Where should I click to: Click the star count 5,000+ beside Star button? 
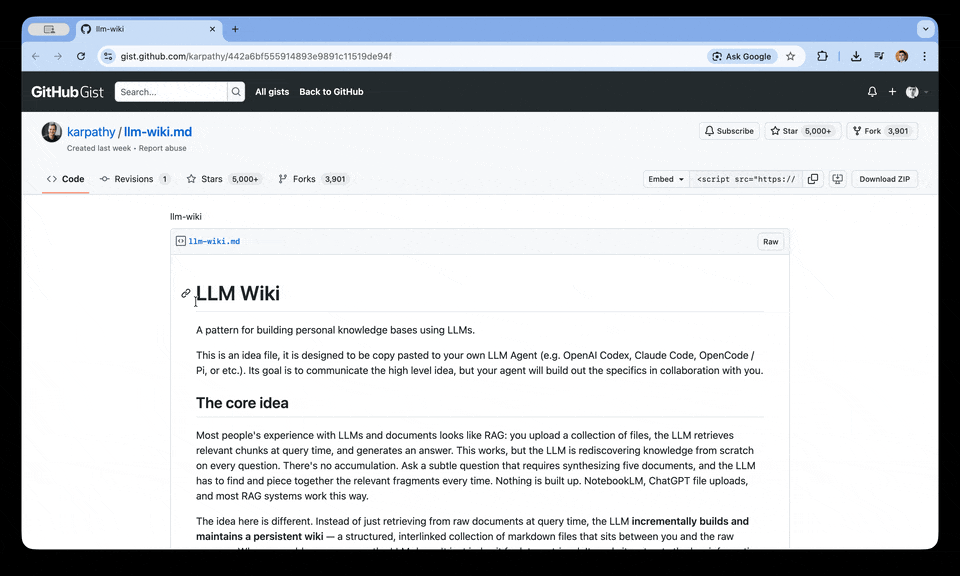tap(818, 131)
